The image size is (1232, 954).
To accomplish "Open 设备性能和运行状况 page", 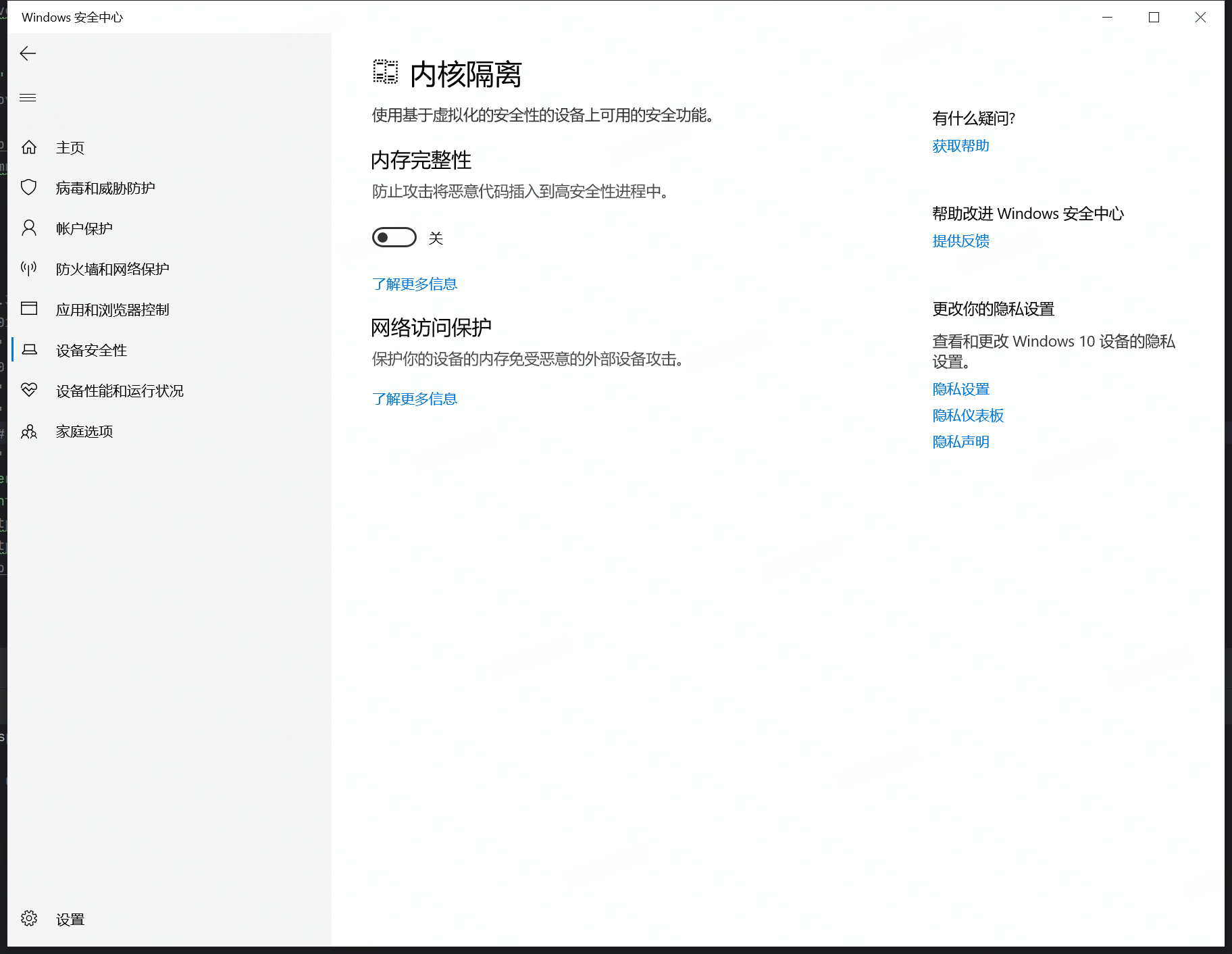I will 120,391.
